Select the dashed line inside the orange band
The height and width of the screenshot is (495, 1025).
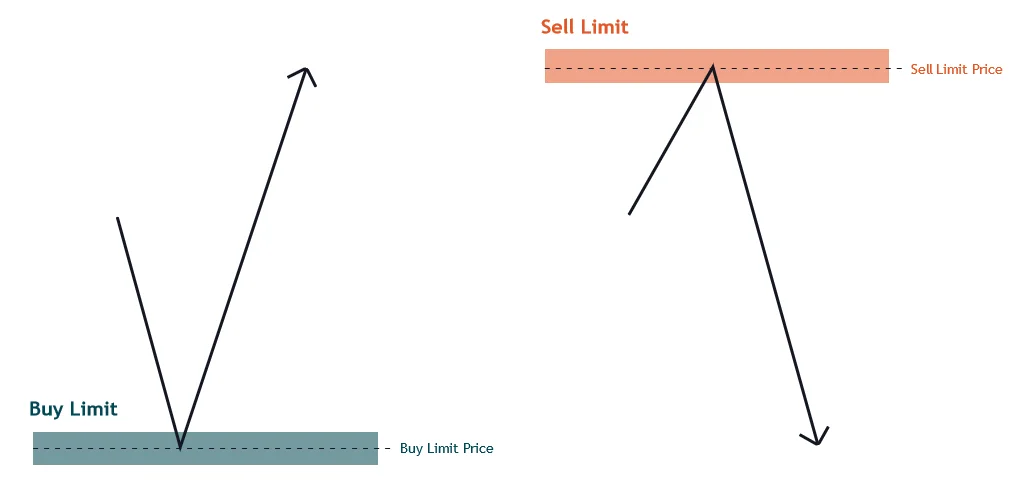pyautogui.click(x=716, y=68)
